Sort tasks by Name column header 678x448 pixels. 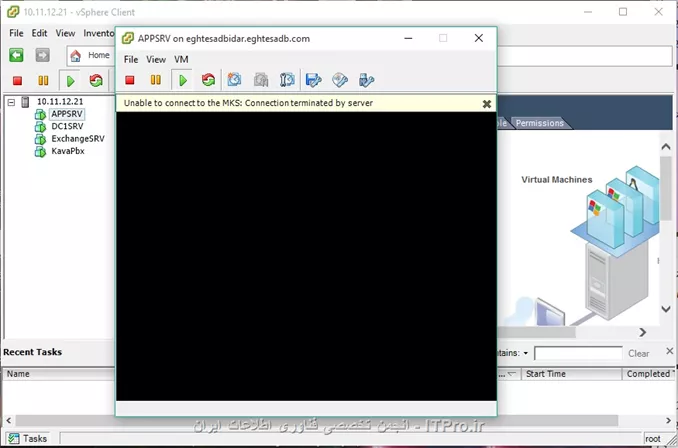59,374
